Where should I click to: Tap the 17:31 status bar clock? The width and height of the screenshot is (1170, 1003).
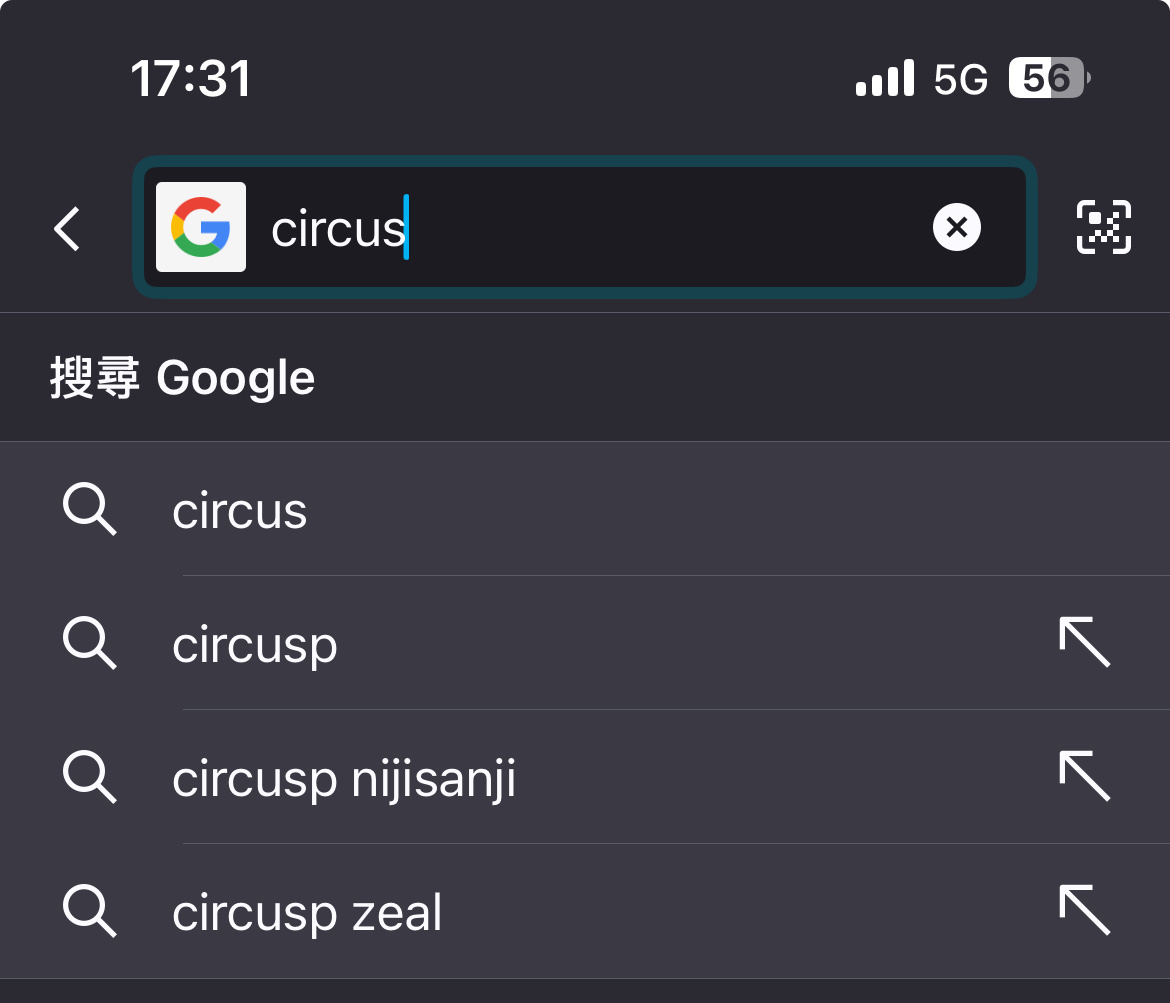tap(191, 78)
